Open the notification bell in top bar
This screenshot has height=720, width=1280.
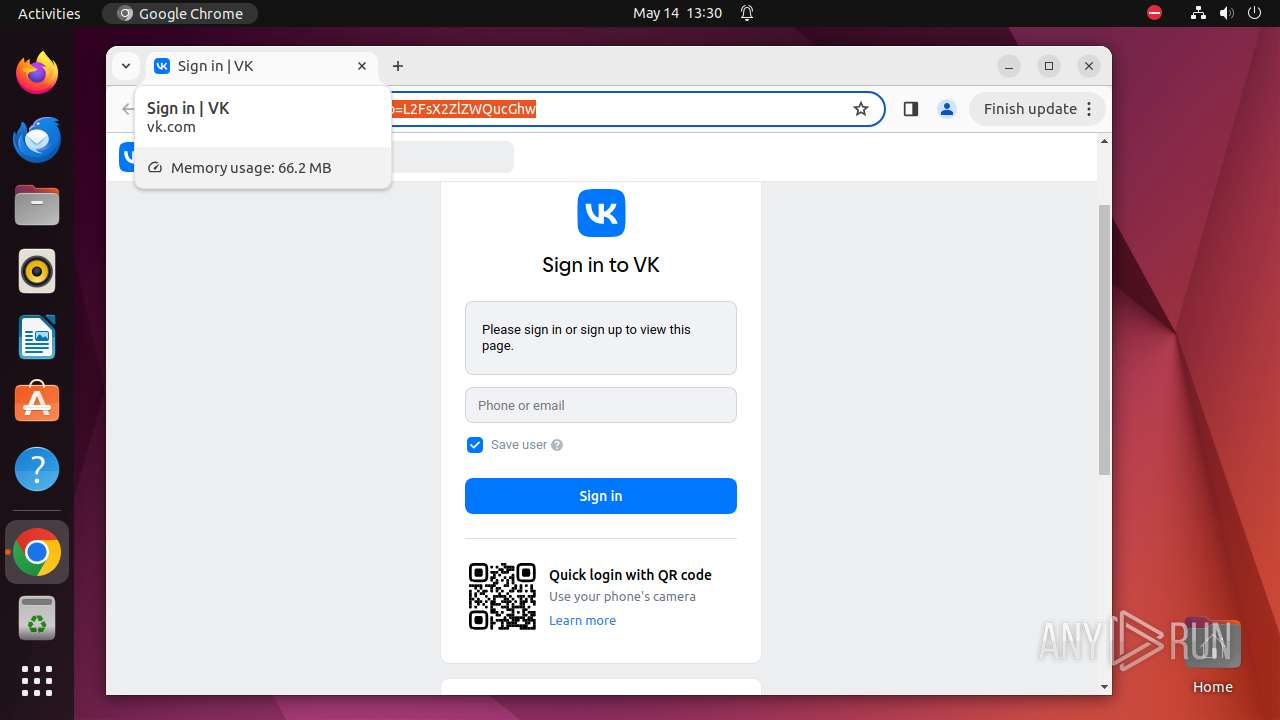click(x=747, y=13)
